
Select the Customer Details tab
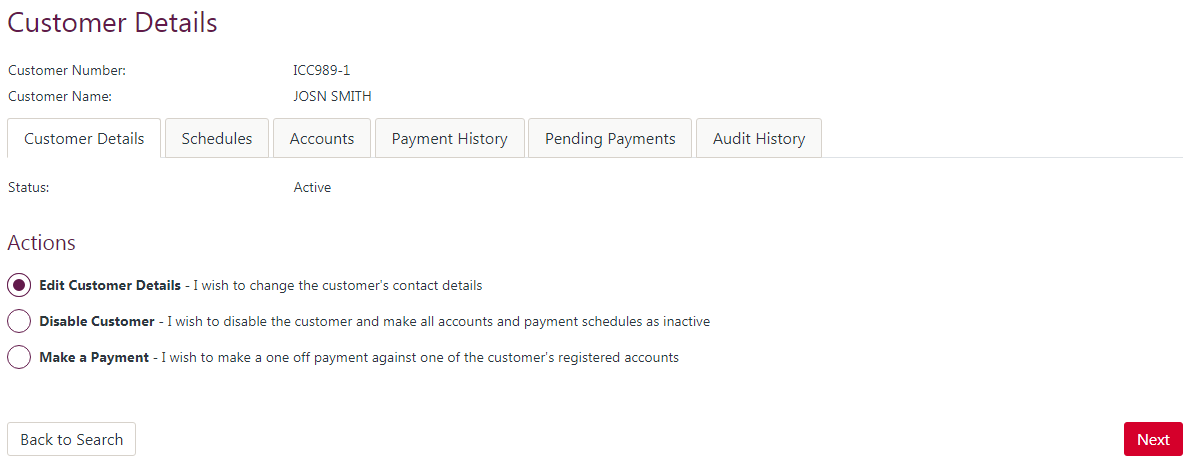[x=84, y=139]
